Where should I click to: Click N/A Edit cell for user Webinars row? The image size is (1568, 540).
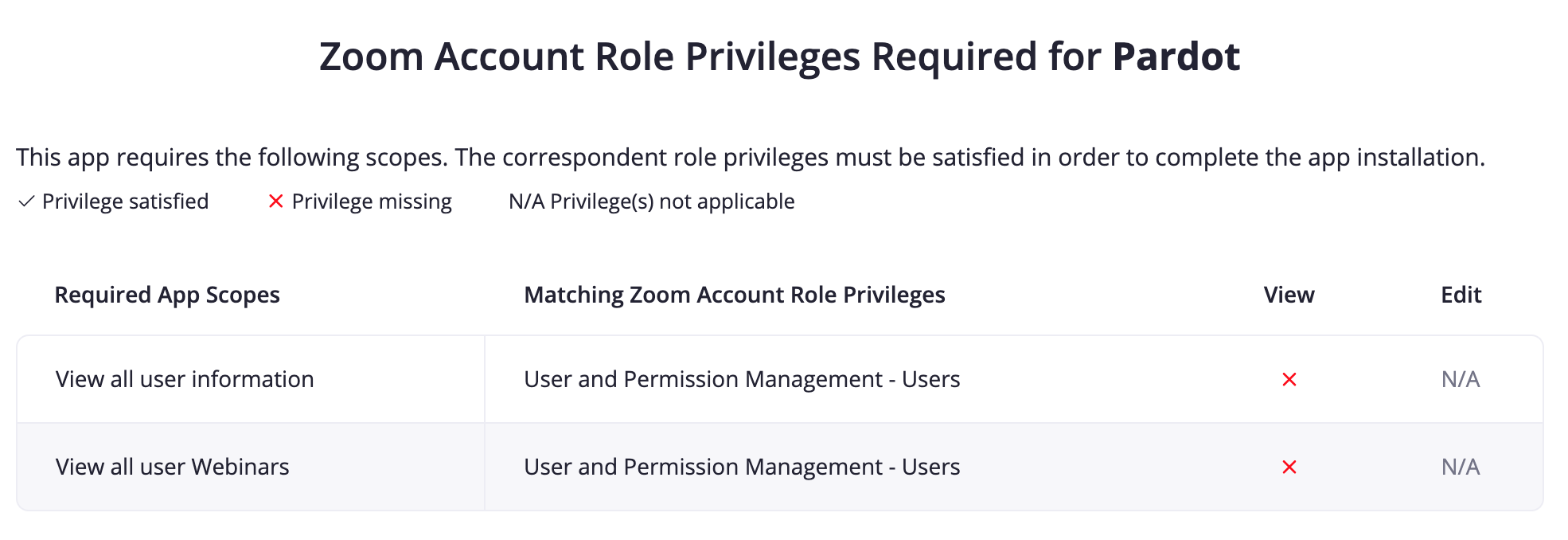1460,467
